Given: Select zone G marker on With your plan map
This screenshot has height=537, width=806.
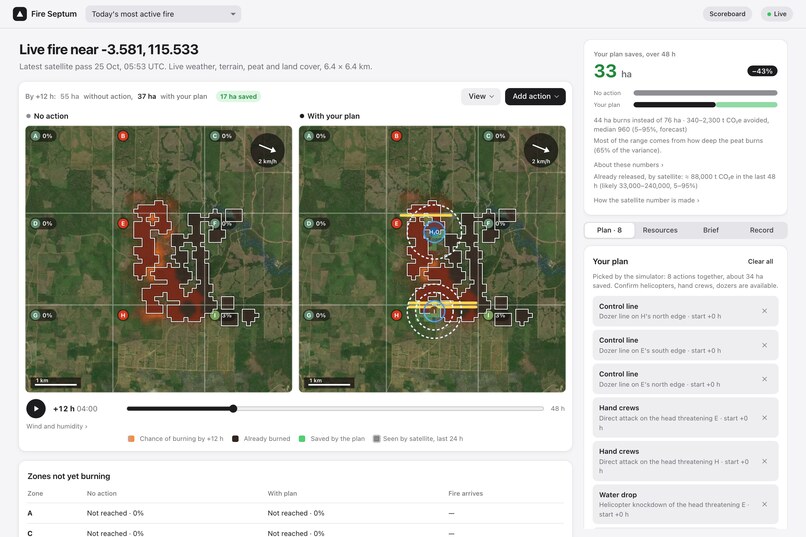Looking at the screenshot, I should pos(309,315).
